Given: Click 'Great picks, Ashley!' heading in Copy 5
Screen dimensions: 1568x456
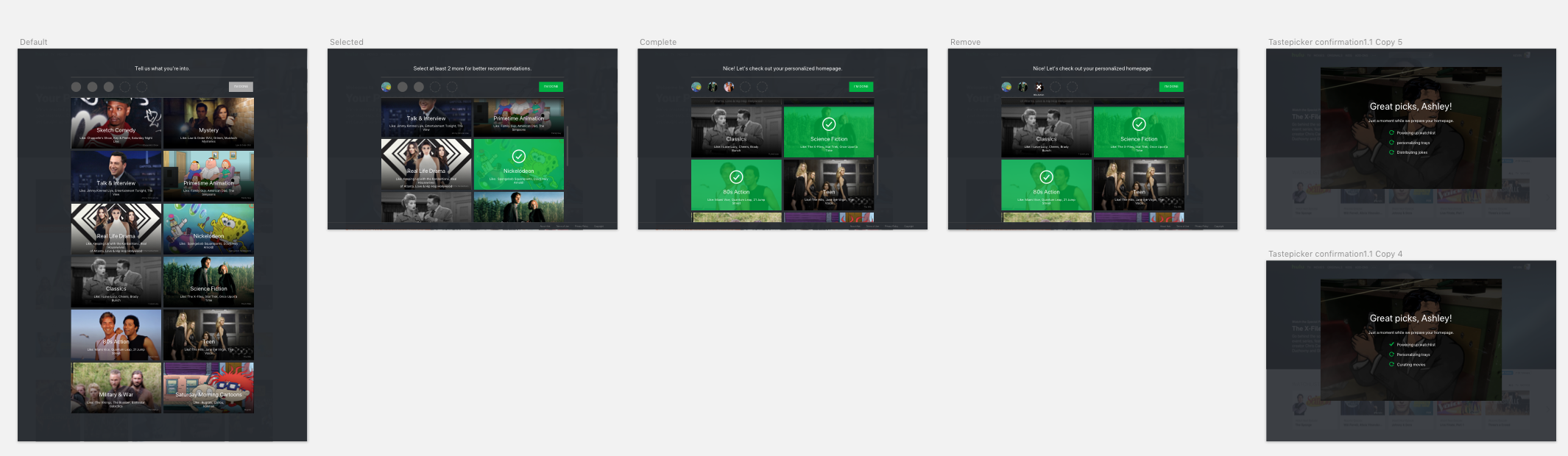Looking at the screenshot, I should point(1410,107).
